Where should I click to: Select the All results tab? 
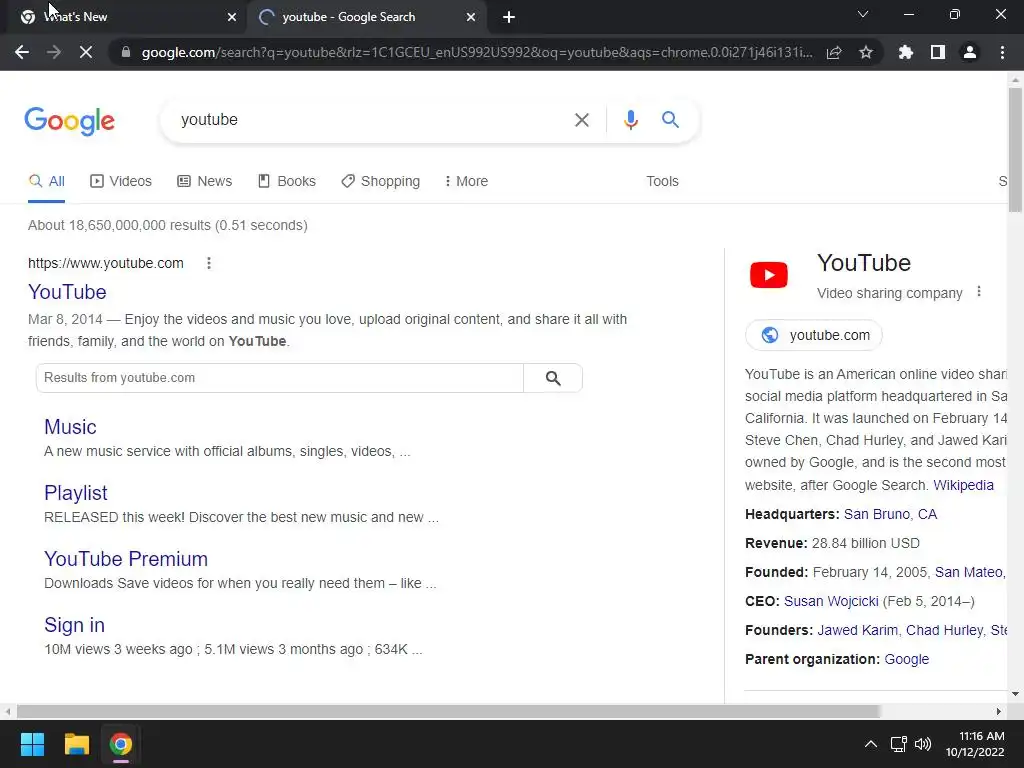(46, 182)
